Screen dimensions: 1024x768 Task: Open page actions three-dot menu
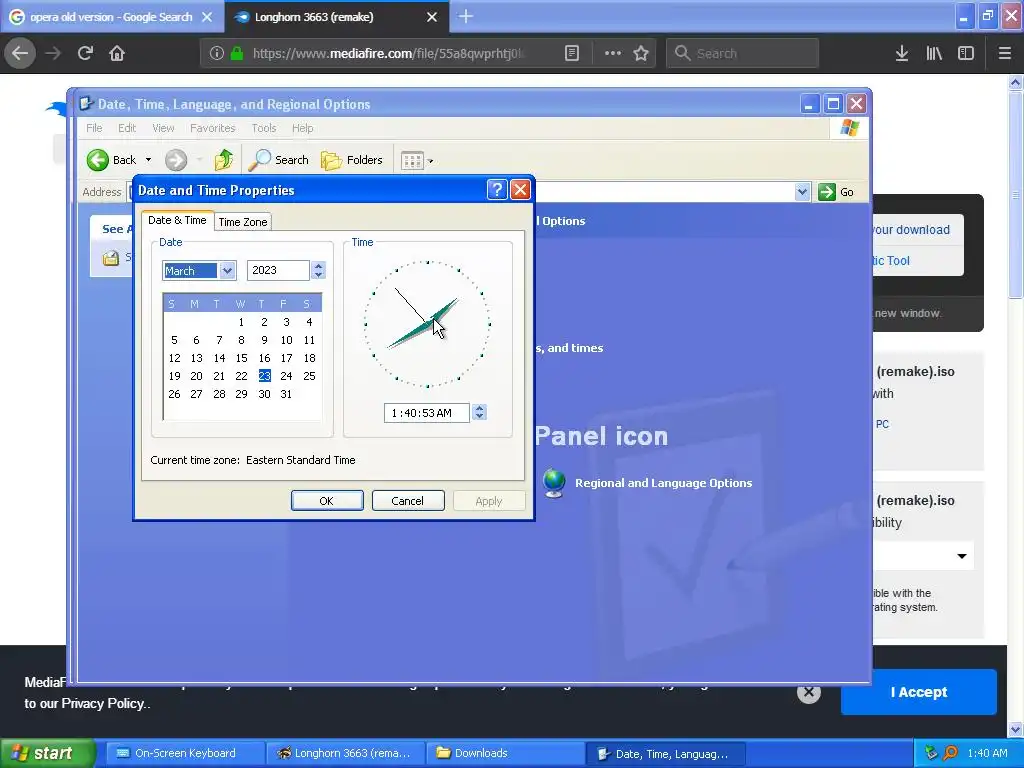(x=613, y=53)
